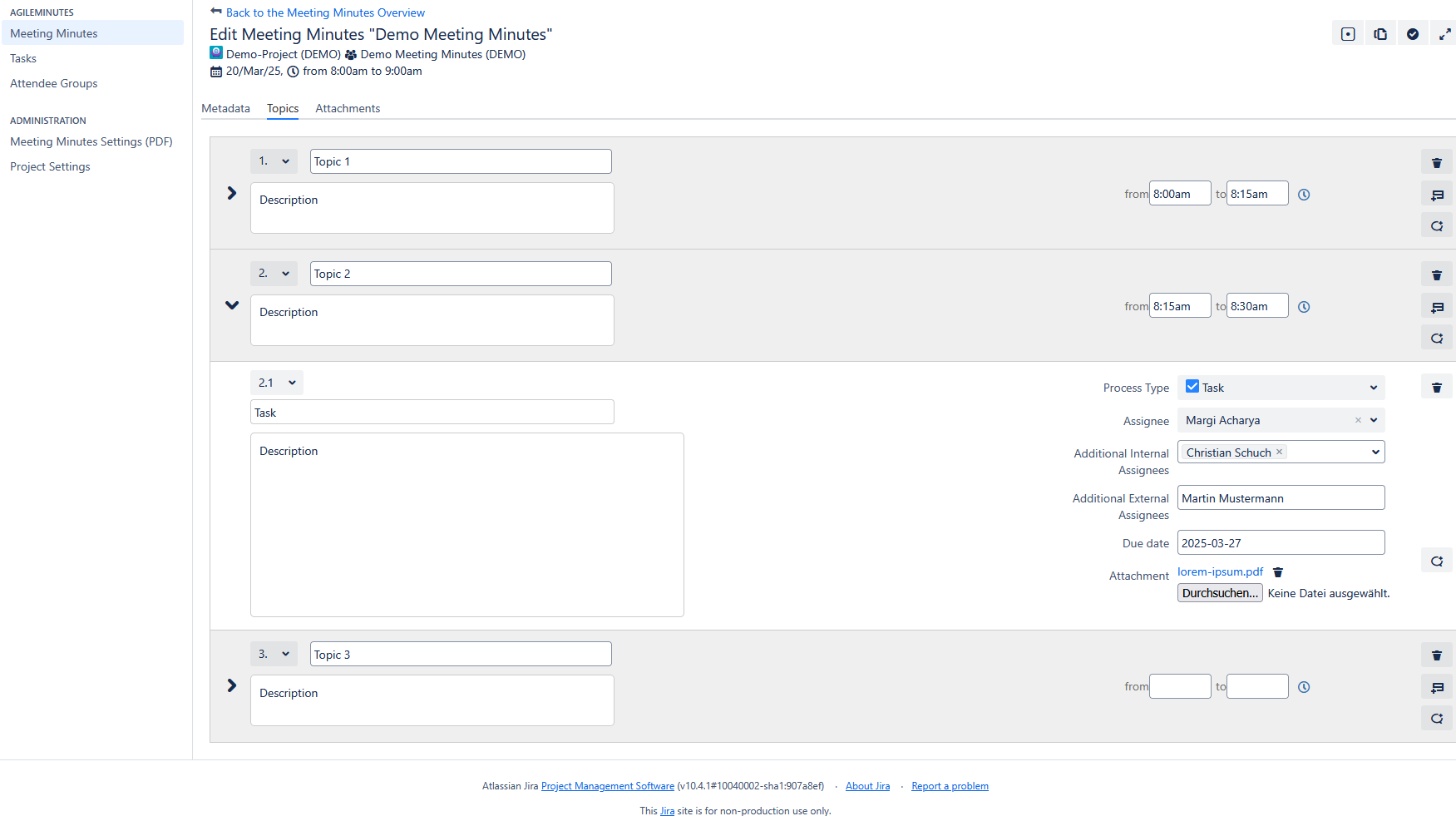Viewport: 1456px width, 816px height.
Task: Delete subtopic 2.1 with trash icon
Action: click(x=1437, y=387)
